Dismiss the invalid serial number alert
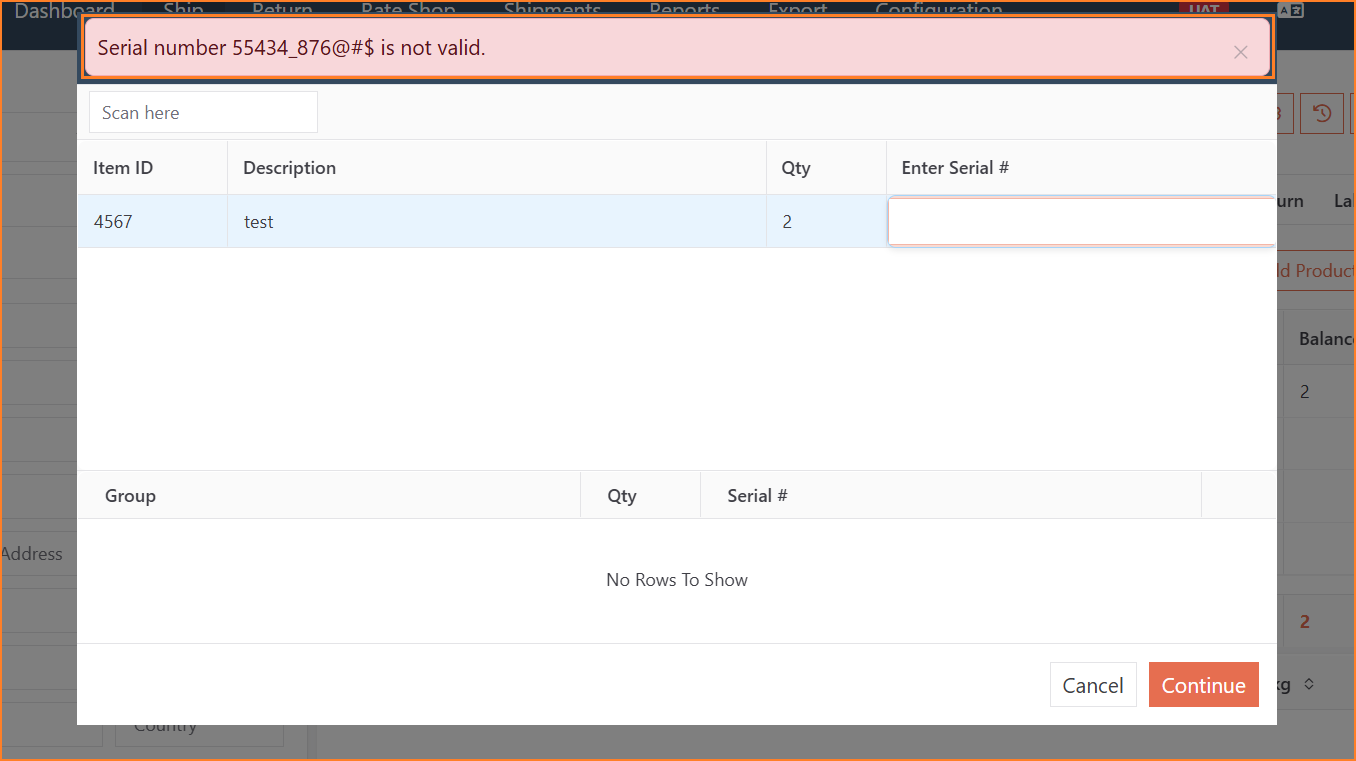Viewport: 1356px width, 761px height. (x=1240, y=52)
